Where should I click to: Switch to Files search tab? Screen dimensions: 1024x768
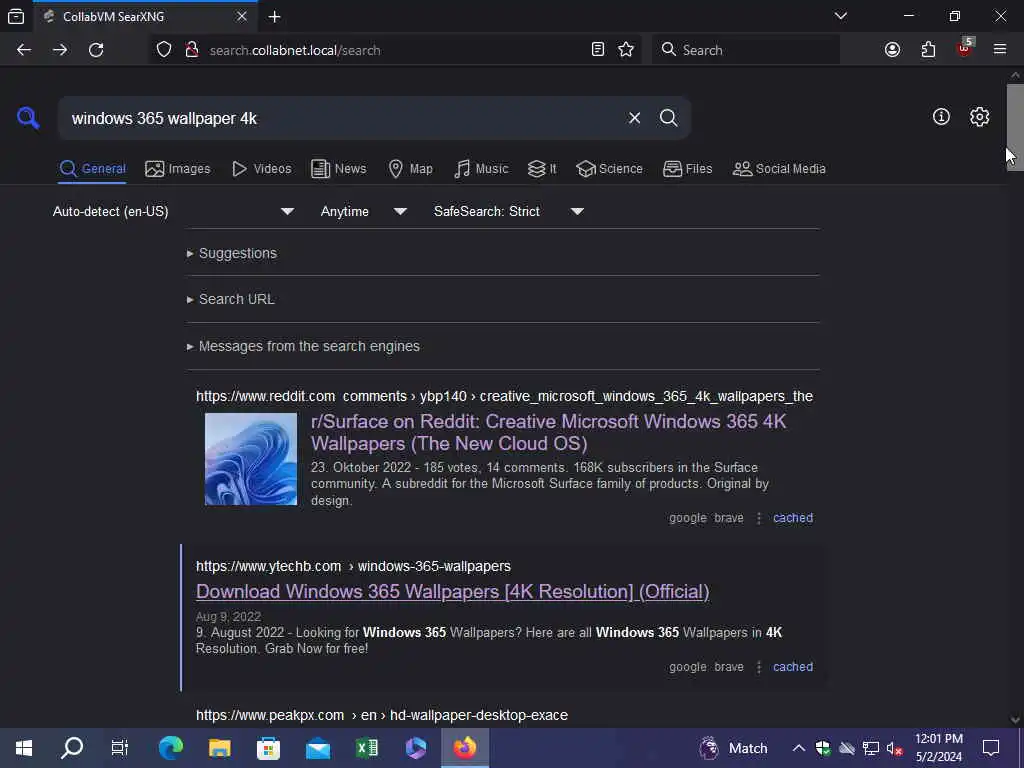coord(687,168)
